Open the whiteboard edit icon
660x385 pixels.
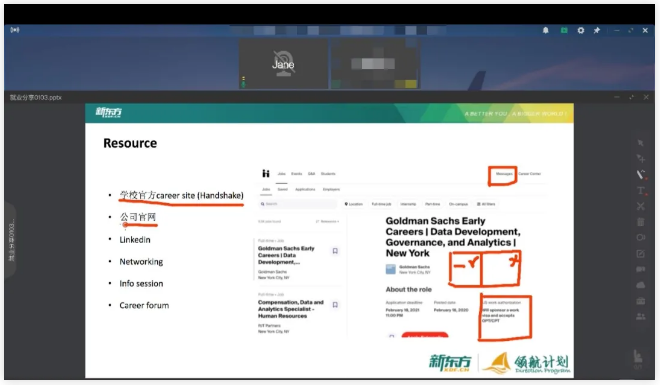tap(641, 253)
